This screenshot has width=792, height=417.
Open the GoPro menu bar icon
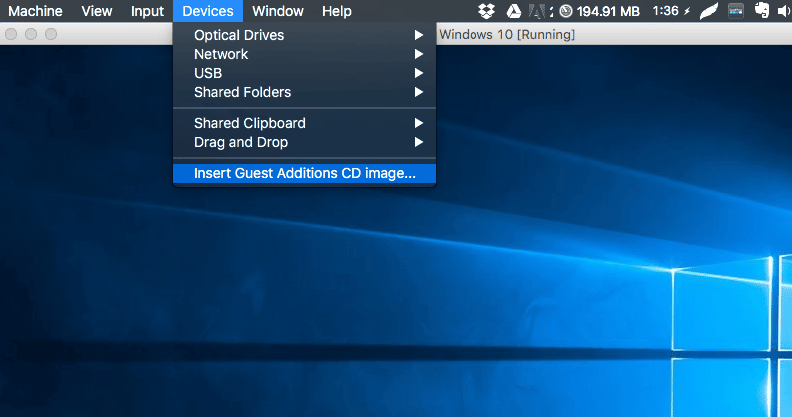point(735,11)
